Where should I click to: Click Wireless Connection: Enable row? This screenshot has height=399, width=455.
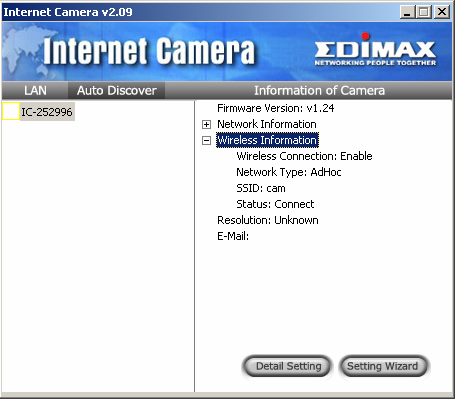304,156
